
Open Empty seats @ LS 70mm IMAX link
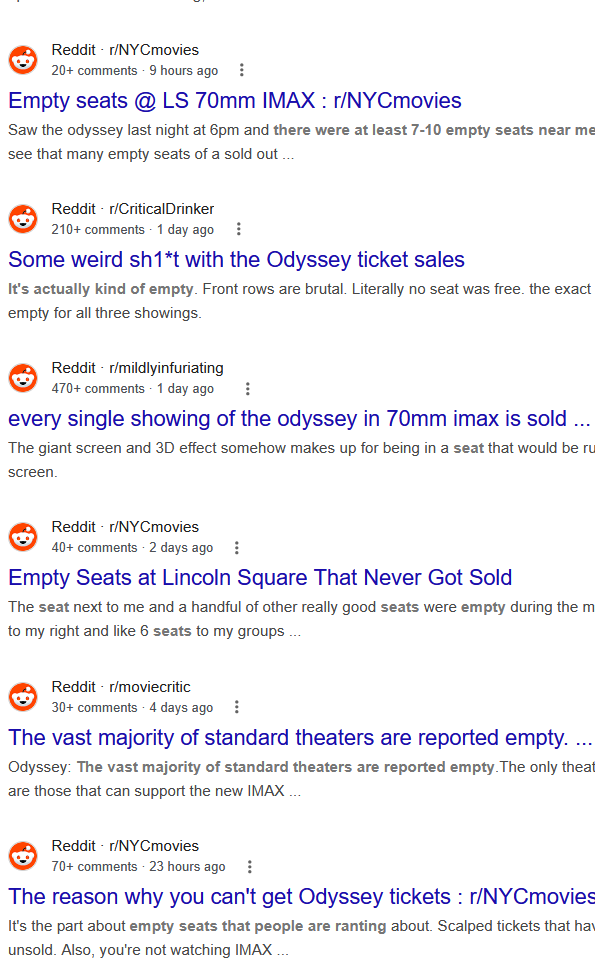(x=235, y=101)
